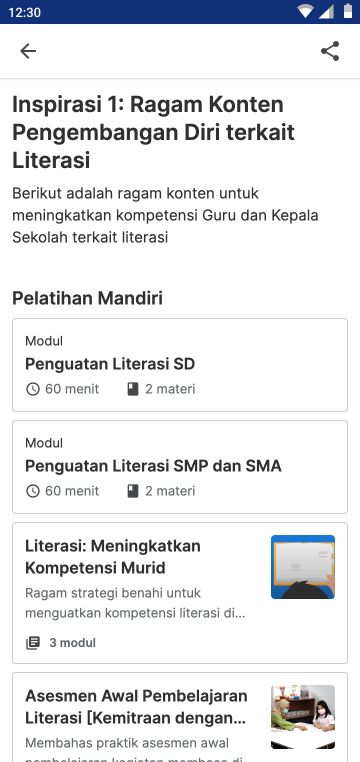
Task: Tap the Wi-Fi status bar icon
Action: coord(305,12)
